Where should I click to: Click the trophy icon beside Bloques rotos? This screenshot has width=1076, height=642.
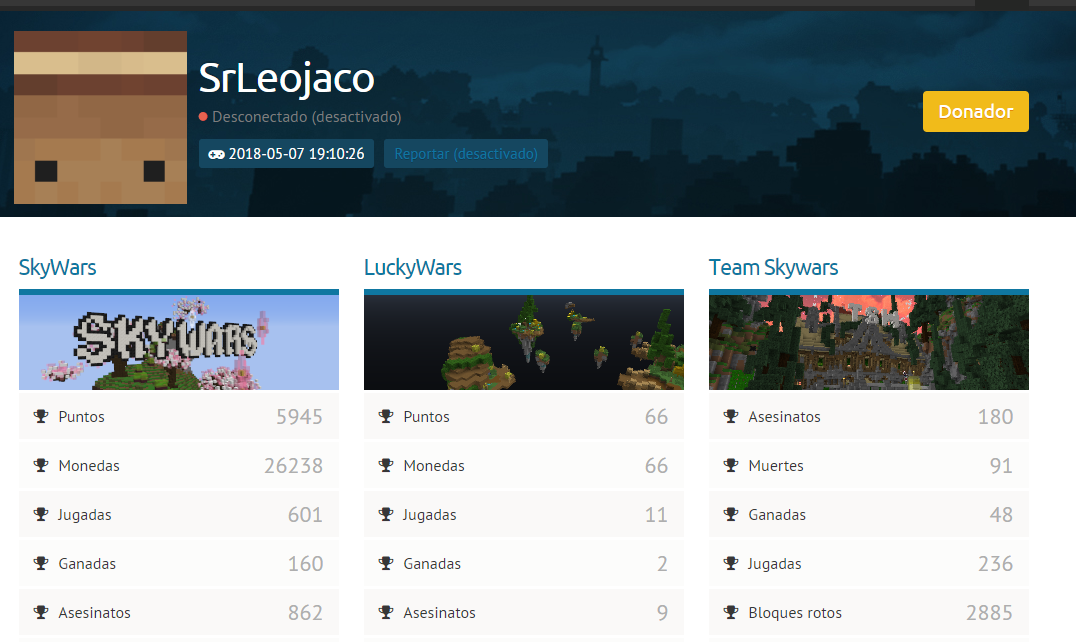pyautogui.click(x=731, y=612)
